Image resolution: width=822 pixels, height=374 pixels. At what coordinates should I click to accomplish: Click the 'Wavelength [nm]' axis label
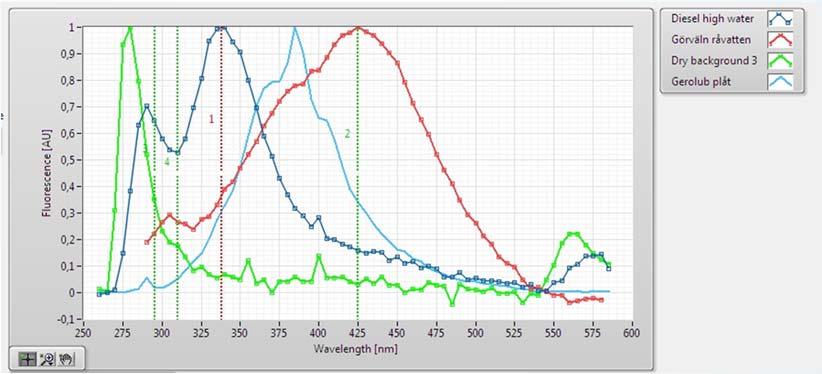355,348
